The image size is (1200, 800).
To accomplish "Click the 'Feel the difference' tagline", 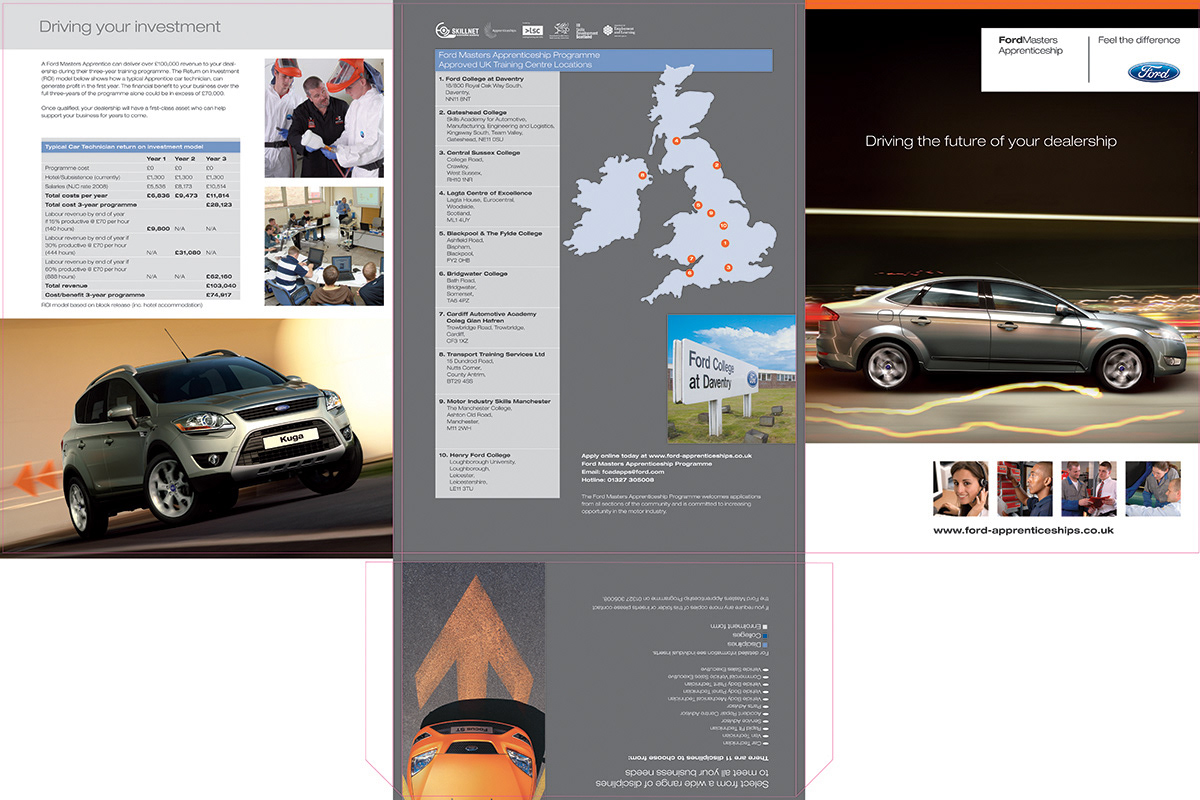I will 1139,40.
